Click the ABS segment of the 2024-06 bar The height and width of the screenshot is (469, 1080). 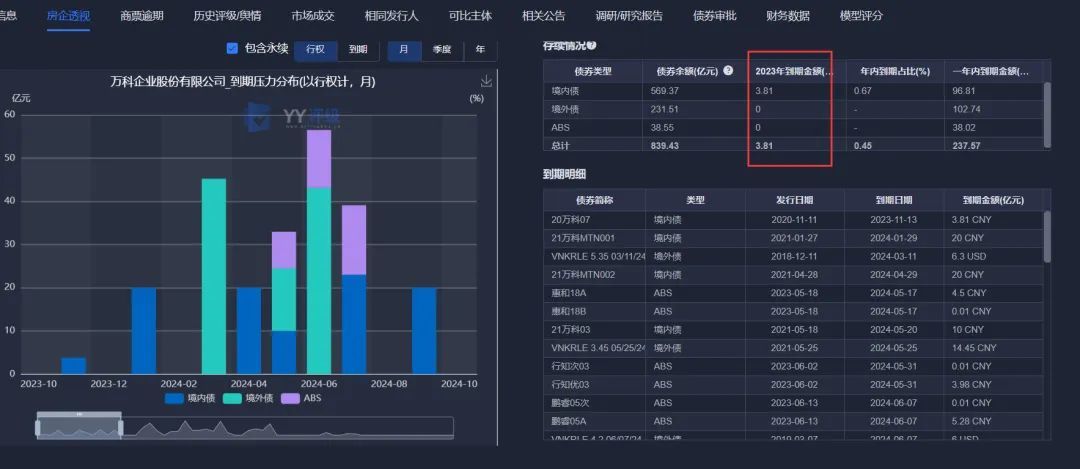pos(319,159)
